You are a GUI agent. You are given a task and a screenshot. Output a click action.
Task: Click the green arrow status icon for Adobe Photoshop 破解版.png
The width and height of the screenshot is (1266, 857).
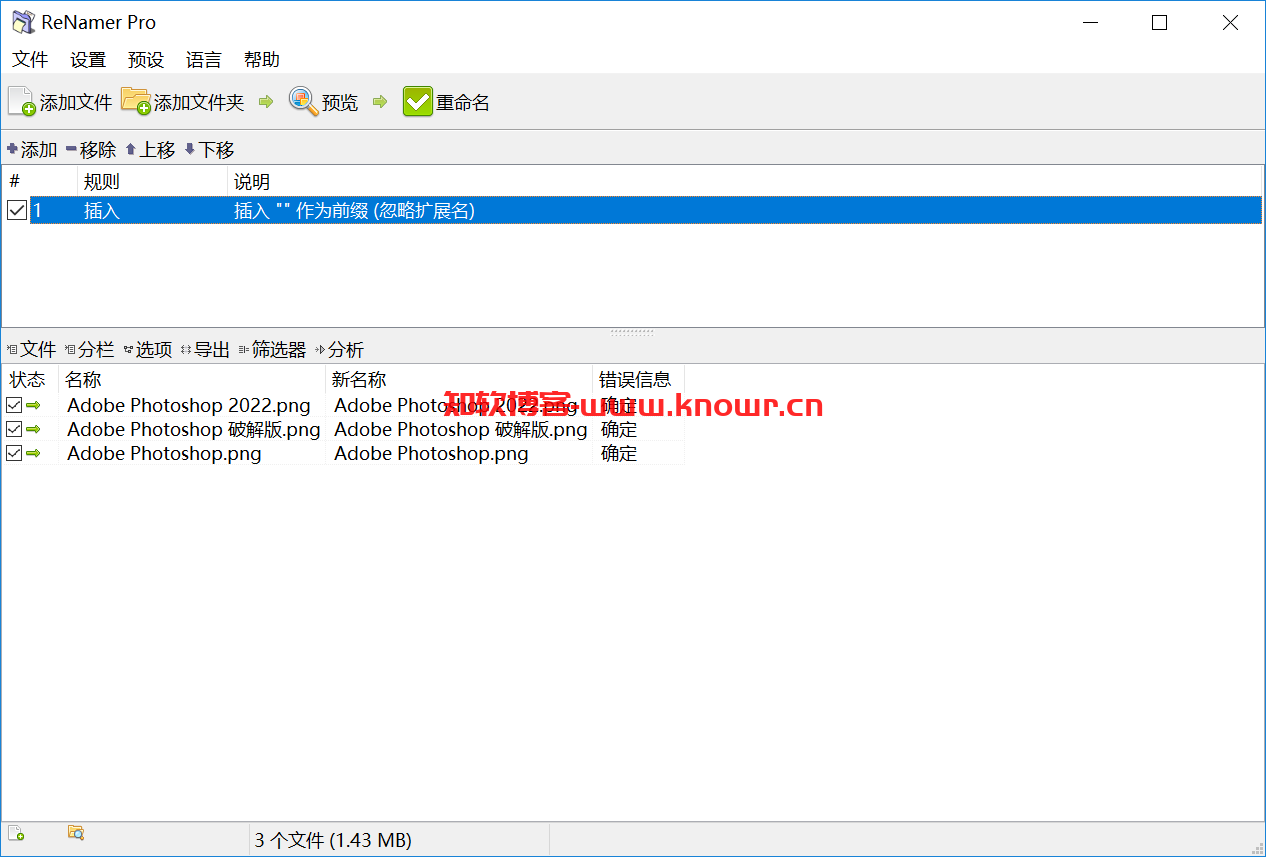[x=34, y=429]
